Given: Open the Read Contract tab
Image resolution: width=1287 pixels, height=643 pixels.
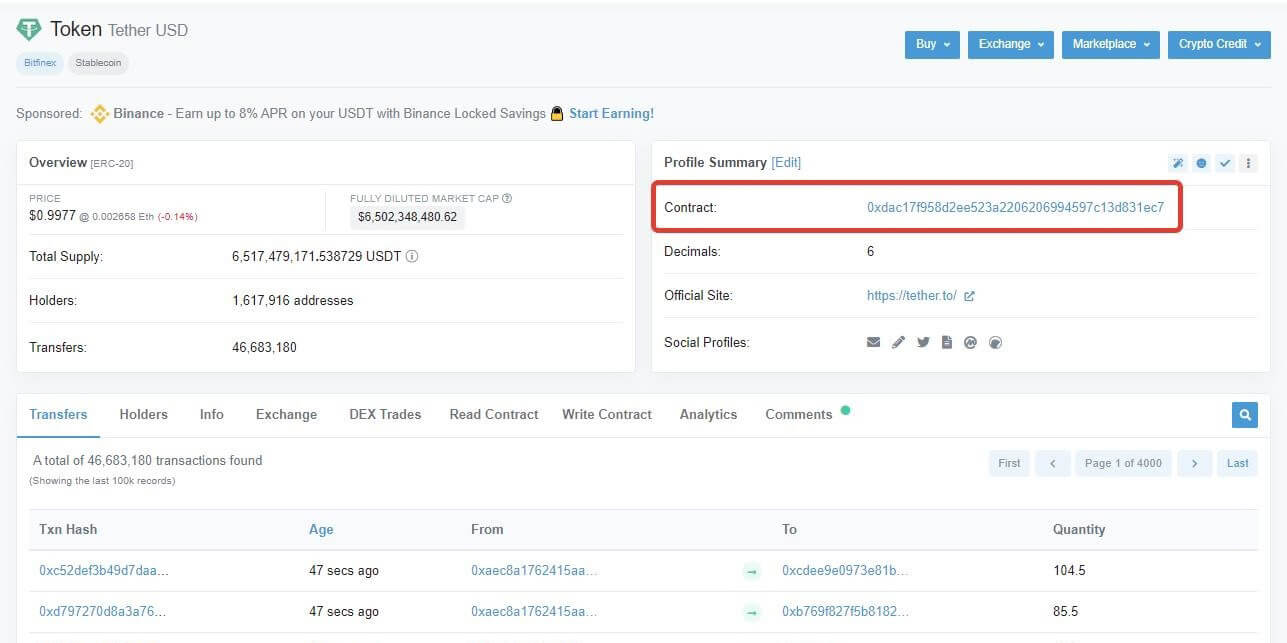Looking at the screenshot, I should pyautogui.click(x=494, y=414).
